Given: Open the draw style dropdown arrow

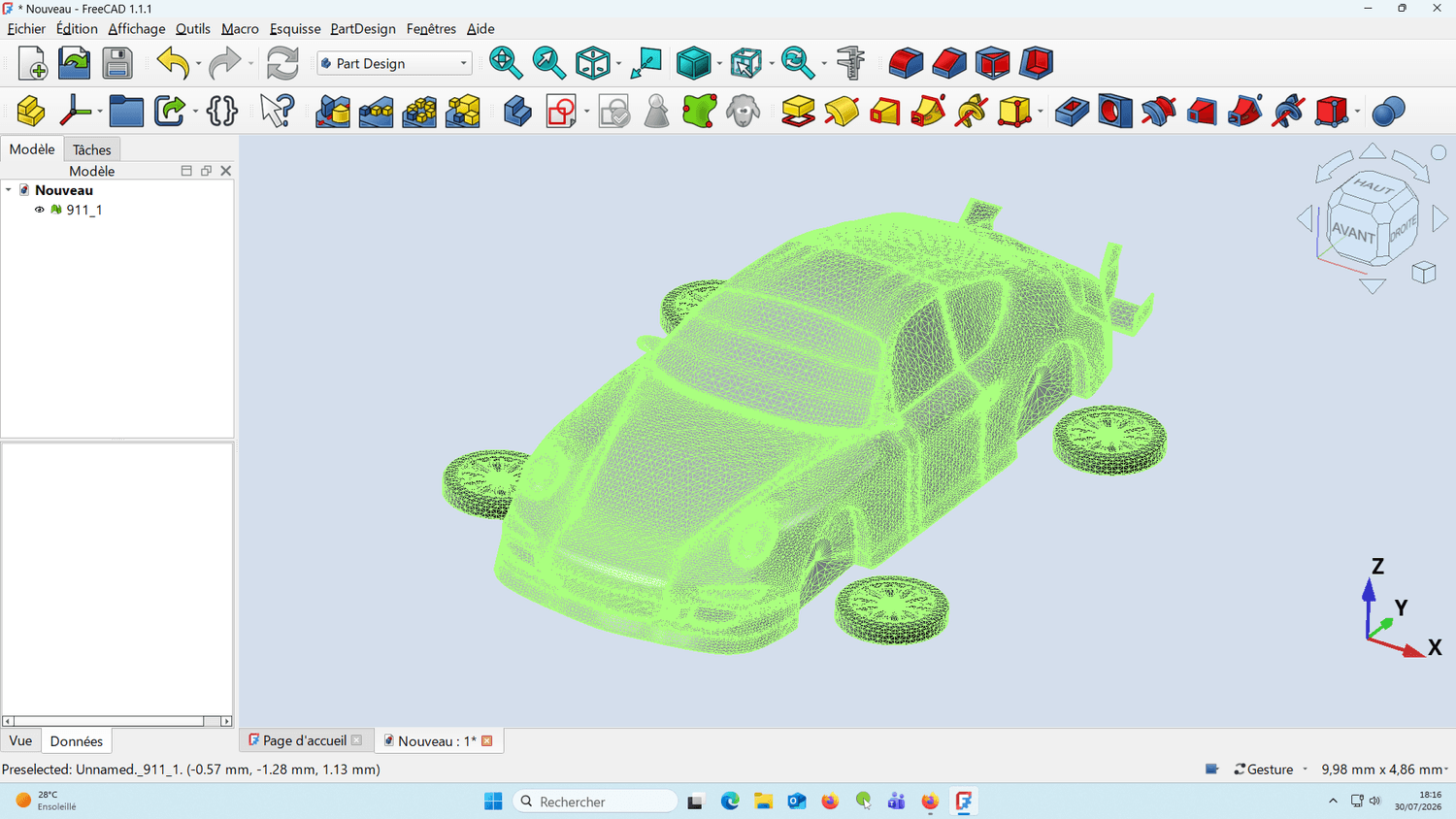Looking at the screenshot, I should (x=719, y=64).
